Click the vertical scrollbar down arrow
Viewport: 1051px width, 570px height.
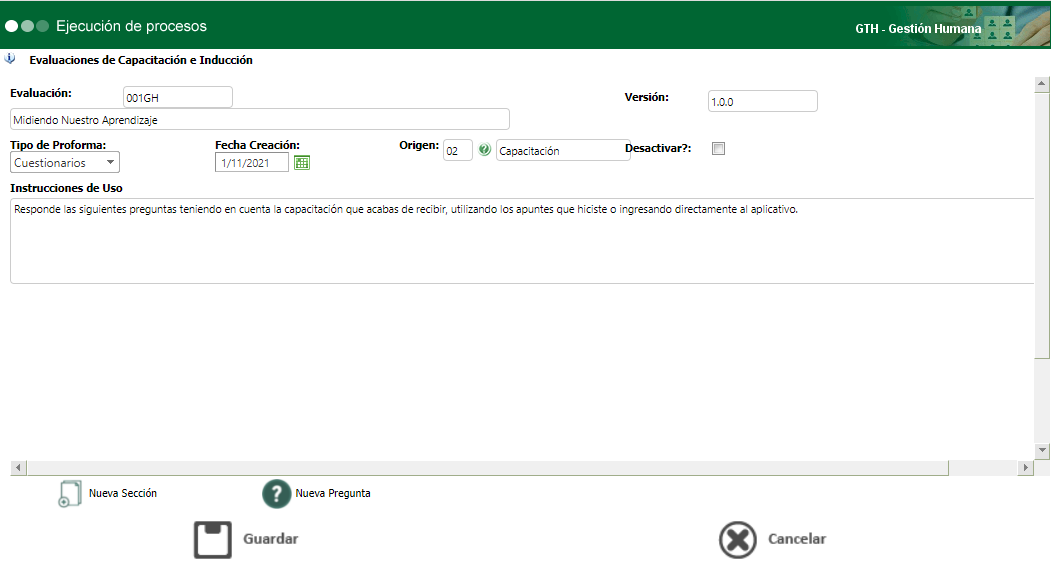pyautogui.click(x=1042, y=450)
